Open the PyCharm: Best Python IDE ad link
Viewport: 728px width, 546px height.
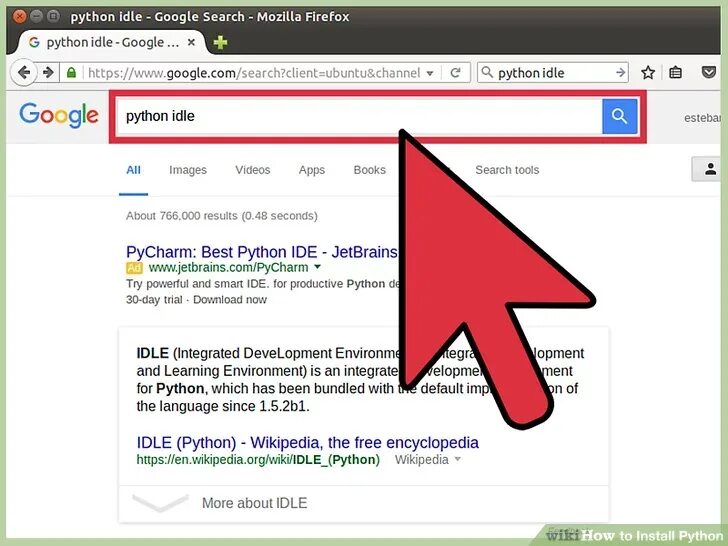point(262,252)
